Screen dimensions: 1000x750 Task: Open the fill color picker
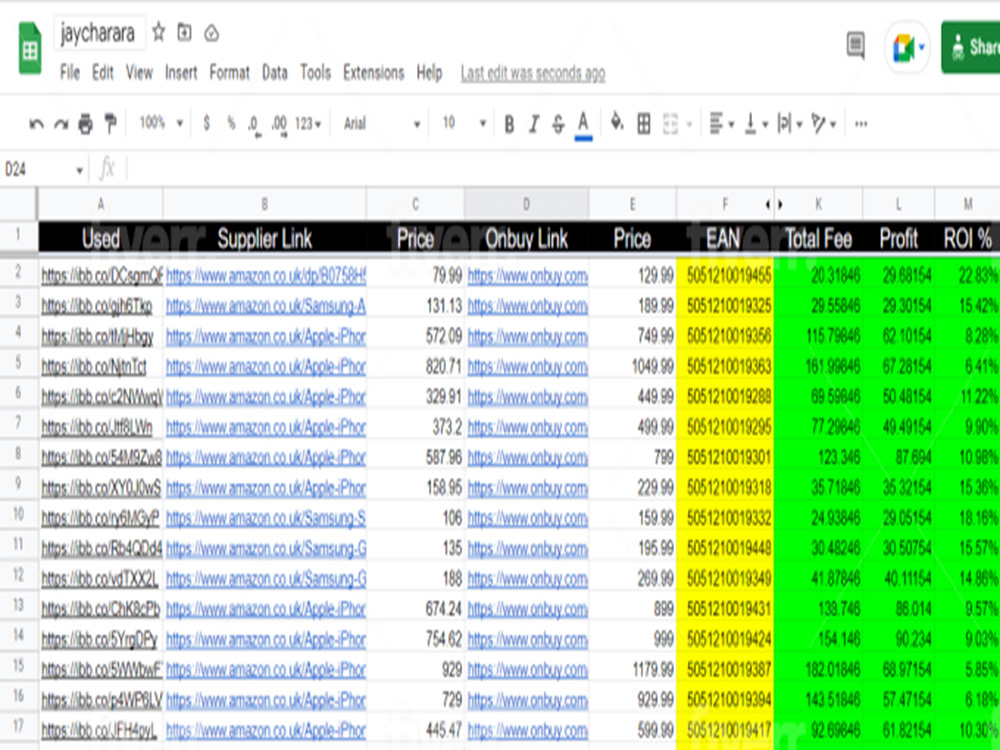[617, 122]
